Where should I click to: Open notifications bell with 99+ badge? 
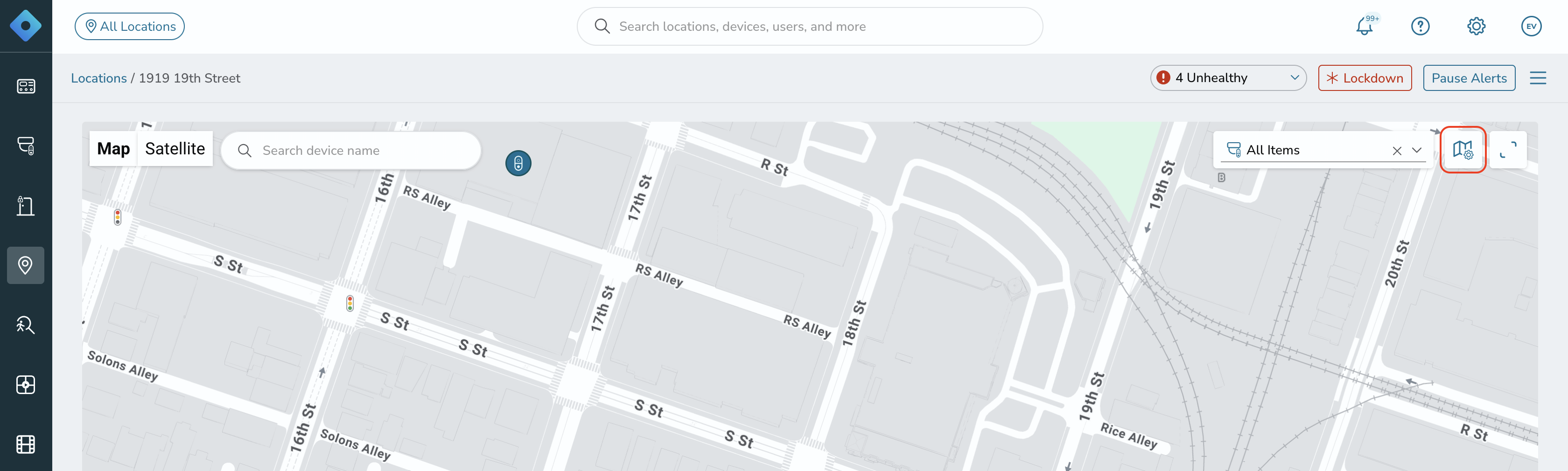[1365, 26]
